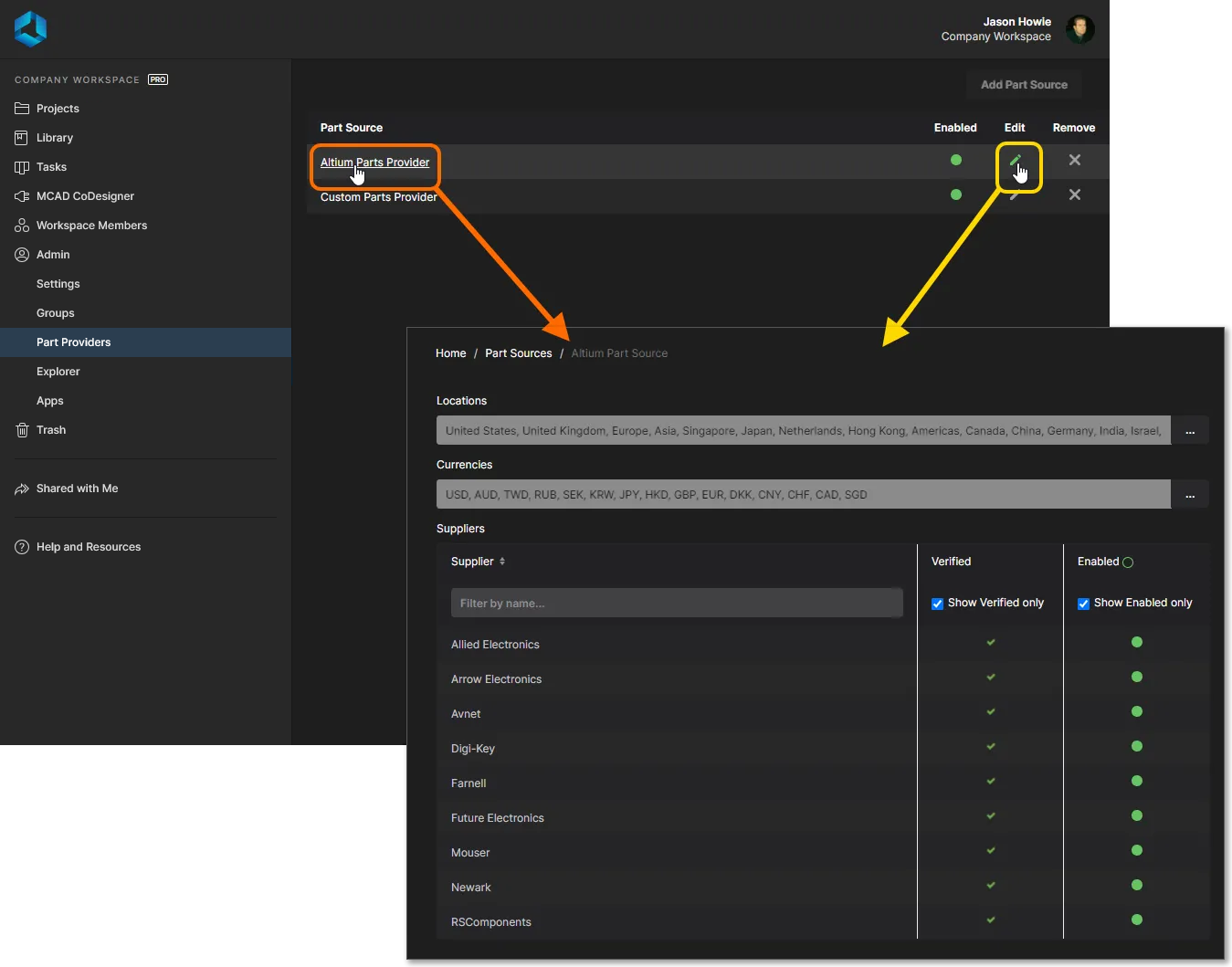The width and height of the screenshot is (1232, 967).
Task: Uncheck Show Verified only checkbox
Action: tap(937, 604)
